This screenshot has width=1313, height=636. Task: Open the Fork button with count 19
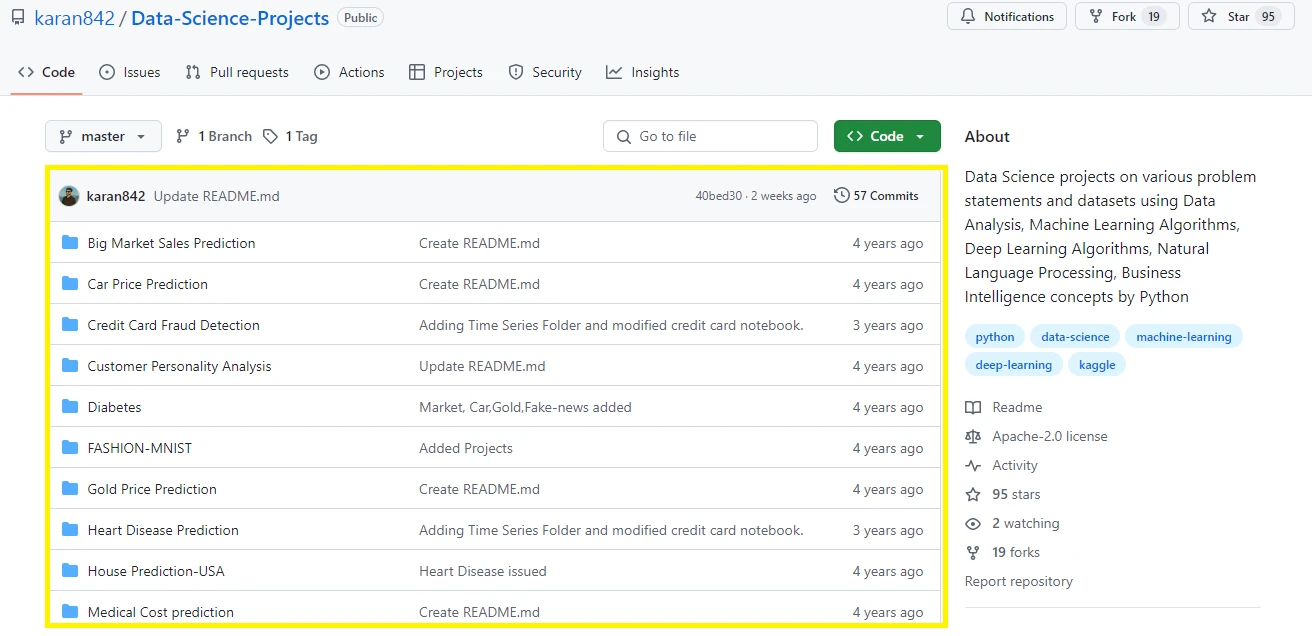[1127, 17]
